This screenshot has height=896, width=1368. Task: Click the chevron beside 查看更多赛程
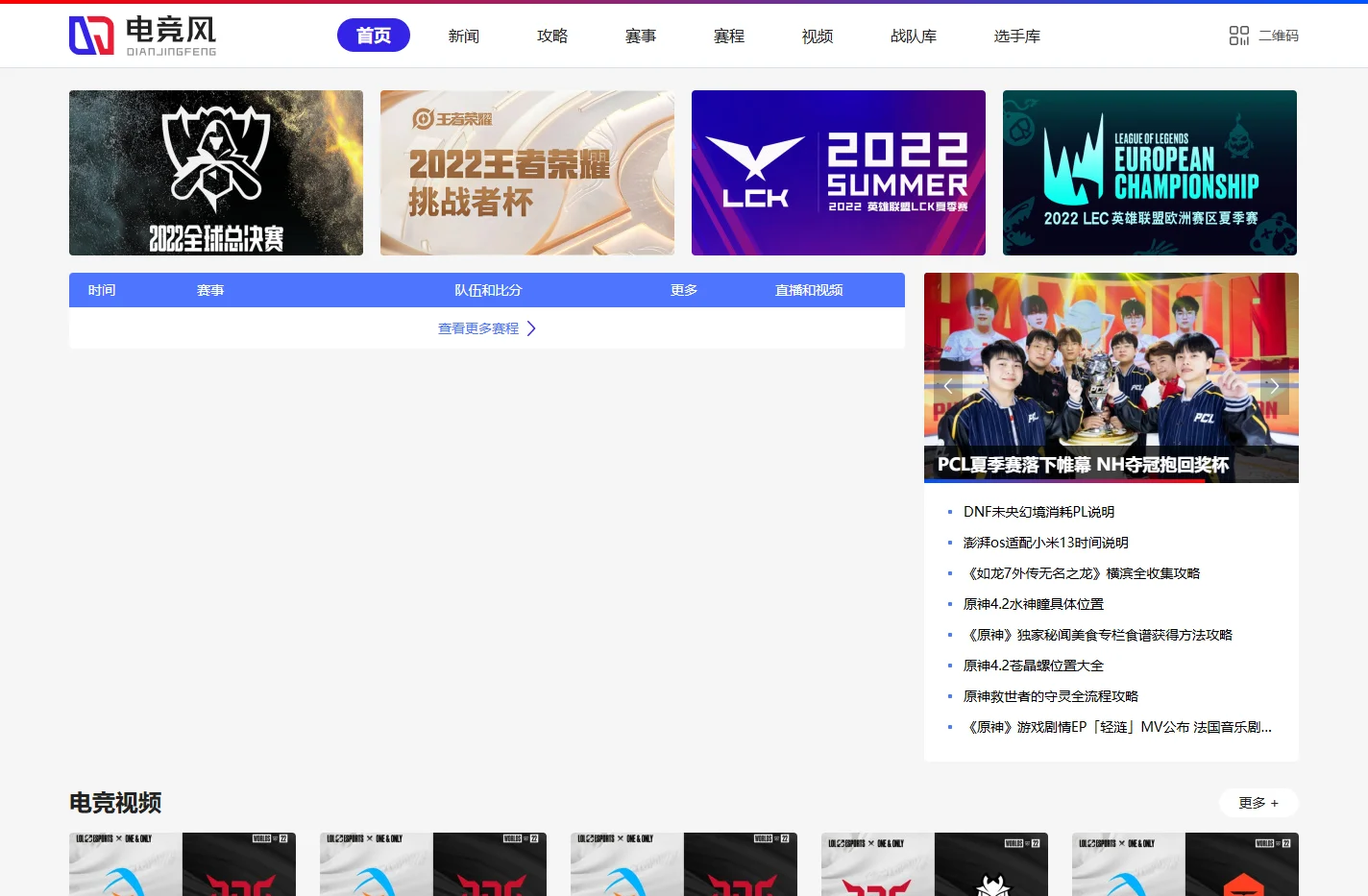(531, 328)
